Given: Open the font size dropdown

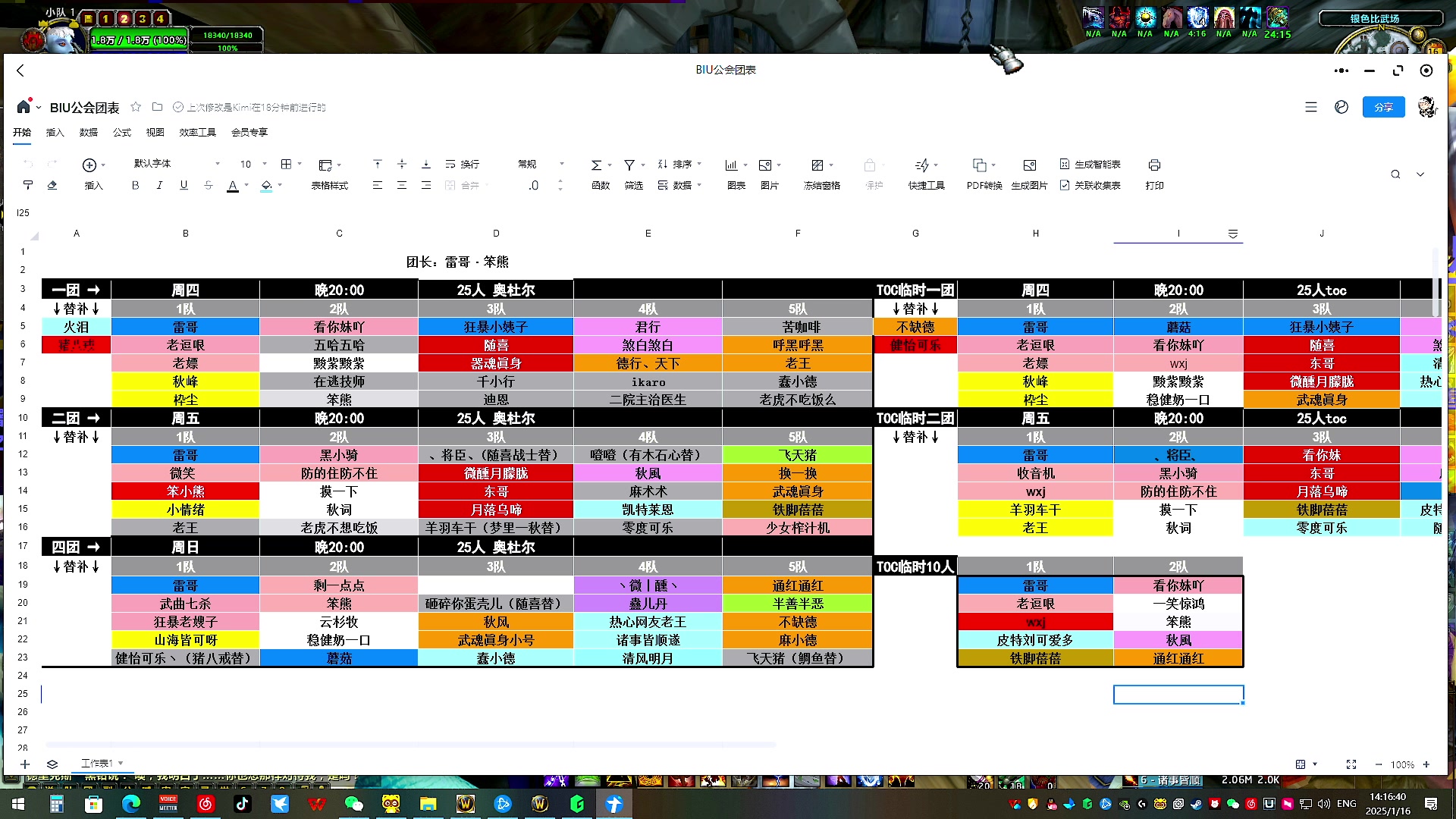Looking at the screenshot, I should (264, 164).
